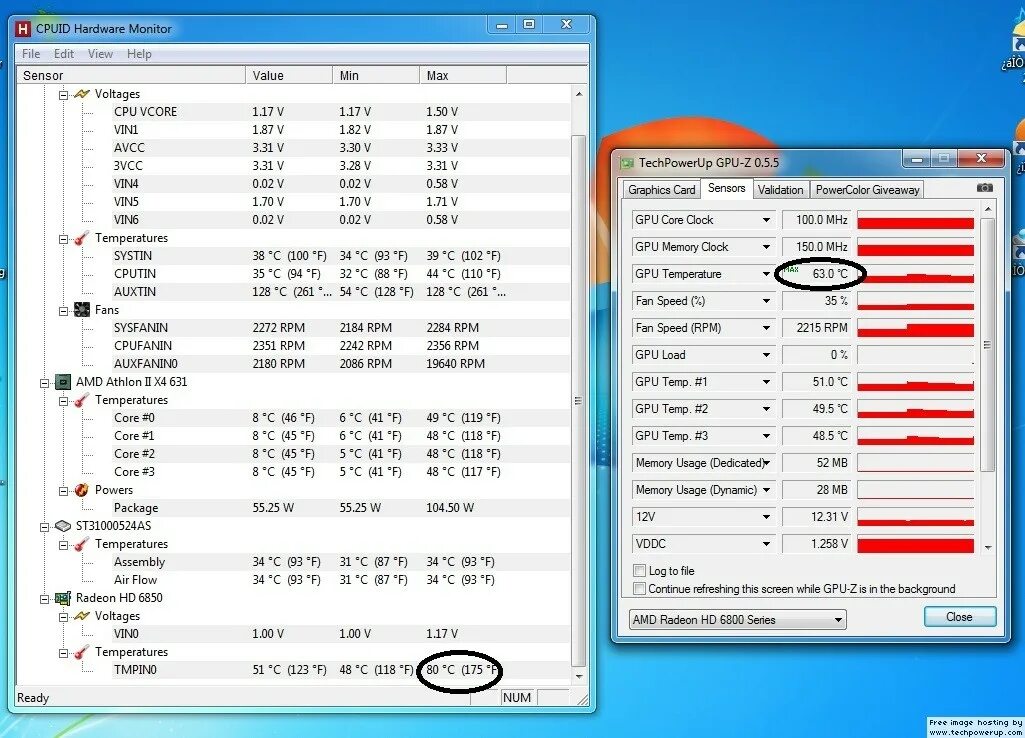Open the Help menu in Hardware Monitor
The image size is (1025, 738).
tap(139, 54)
